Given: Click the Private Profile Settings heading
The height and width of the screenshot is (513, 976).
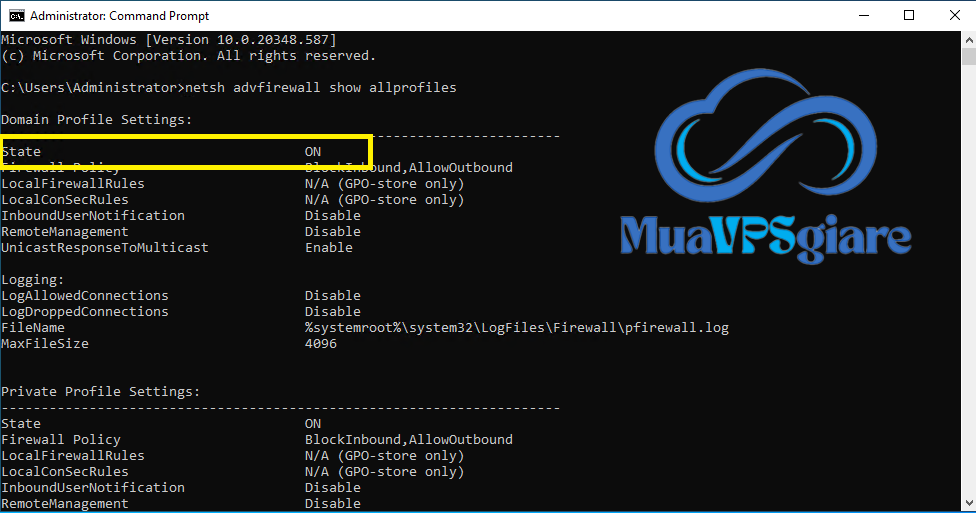Looking at the screenshot, I should click(x=101, y=392).
